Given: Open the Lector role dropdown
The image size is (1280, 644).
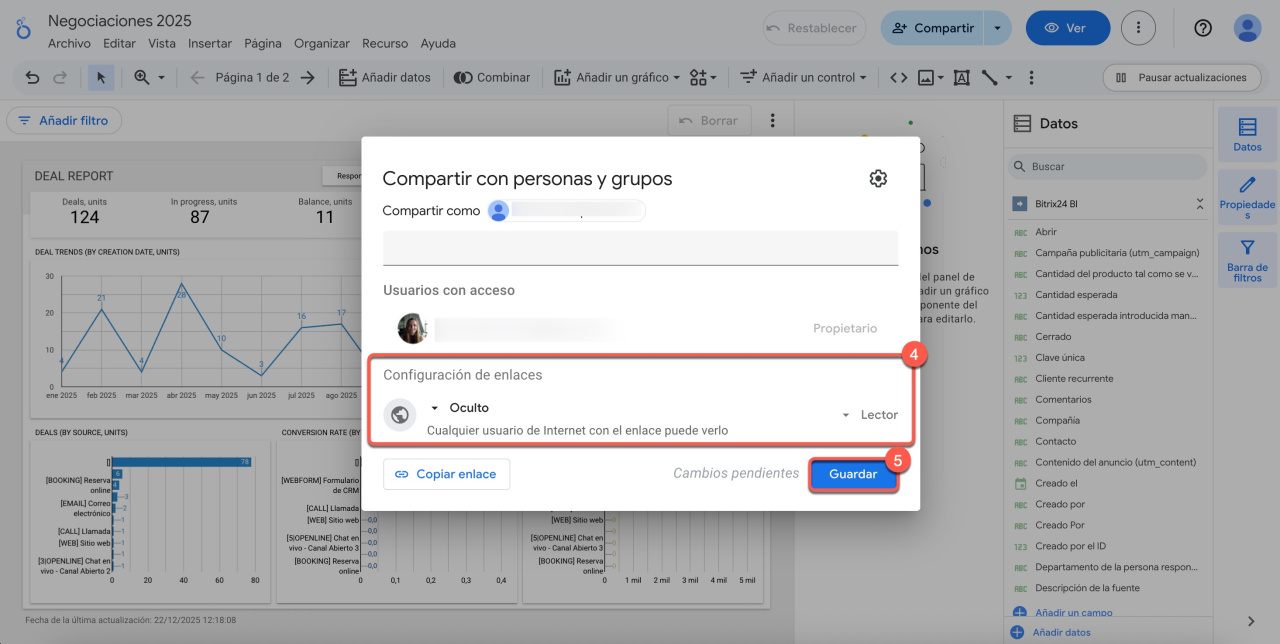Looking at the screenshot, I should pos(869,415).
